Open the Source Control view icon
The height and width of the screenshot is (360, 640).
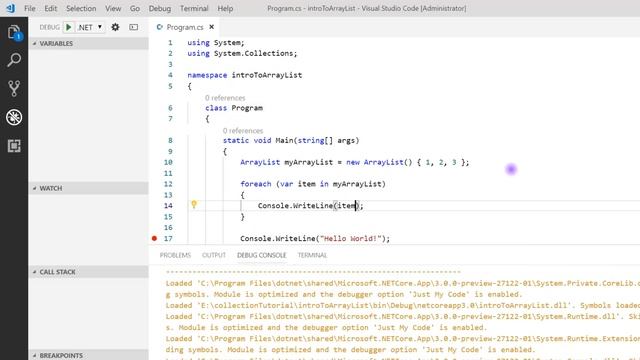pos(14,88)
